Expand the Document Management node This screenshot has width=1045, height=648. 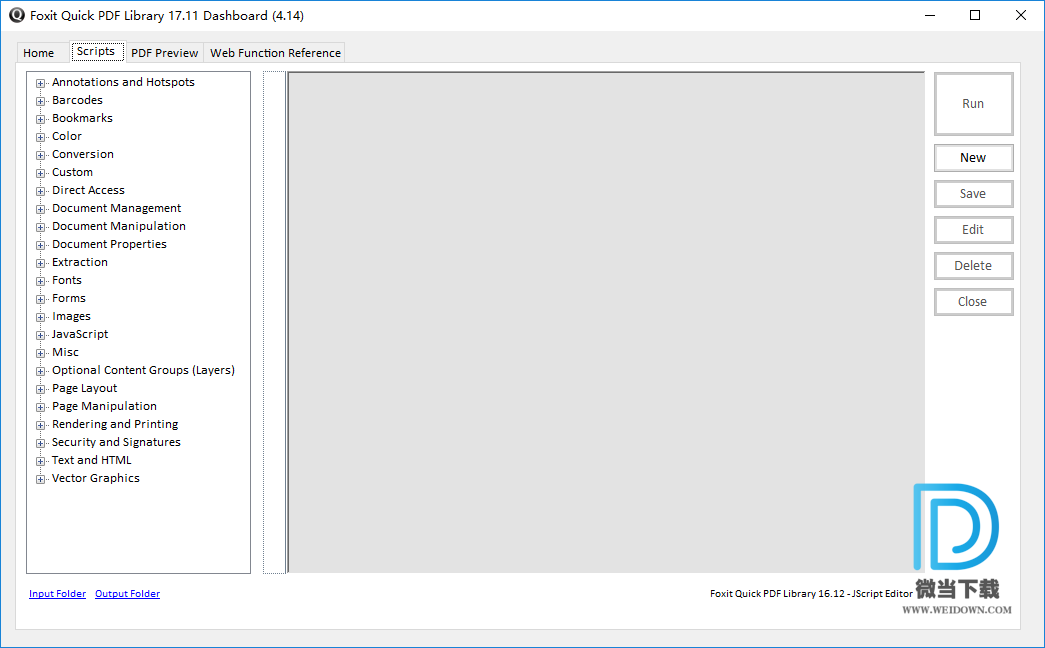point(41,209)
